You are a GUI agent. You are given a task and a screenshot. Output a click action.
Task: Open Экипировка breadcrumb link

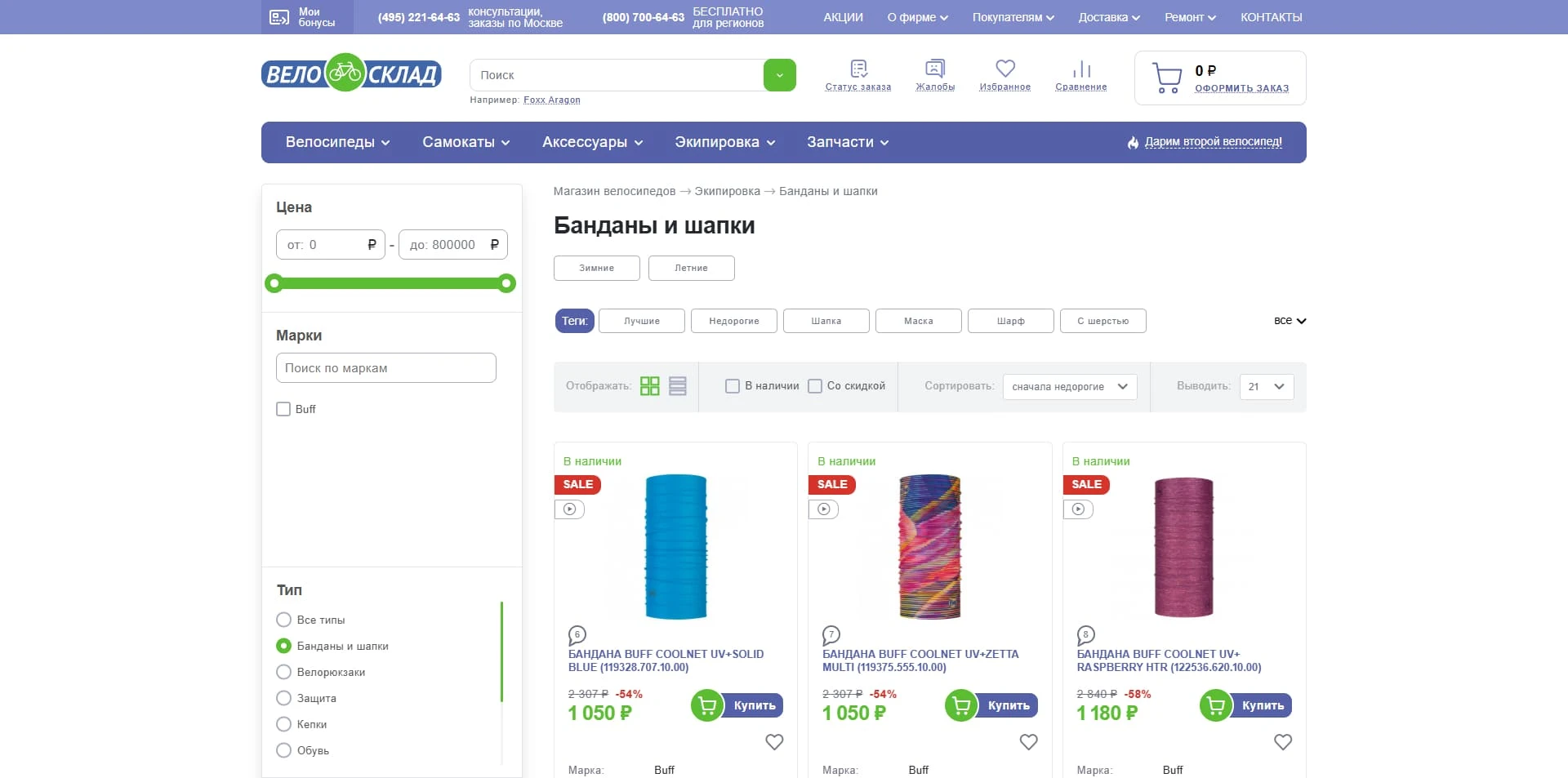tap(727, 191)
